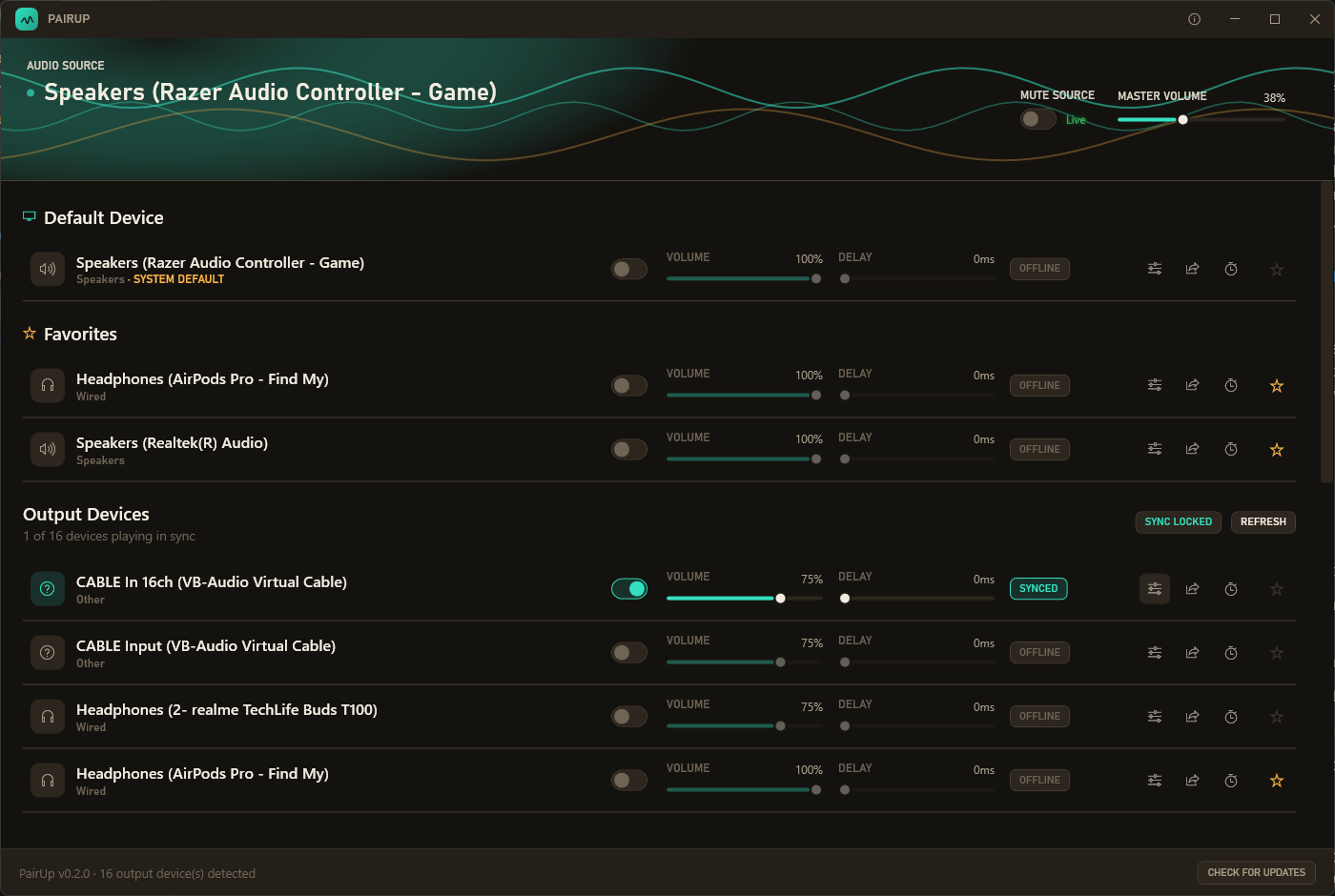Open highlighted sliders settings icon for CABLE In 16ch

pyautogui.click(x=1155, y=589)
